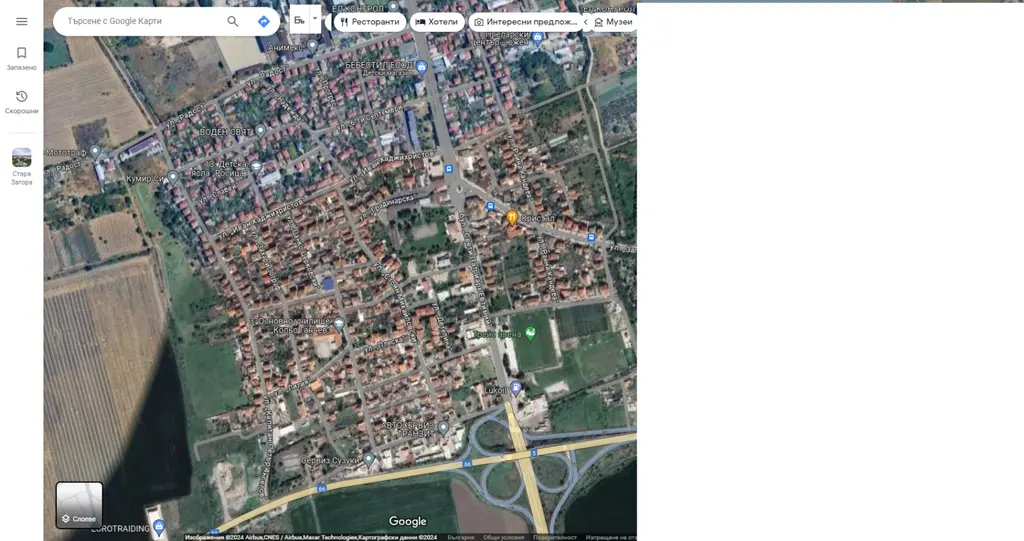Filter by the Хотели chip

(437, 21)
